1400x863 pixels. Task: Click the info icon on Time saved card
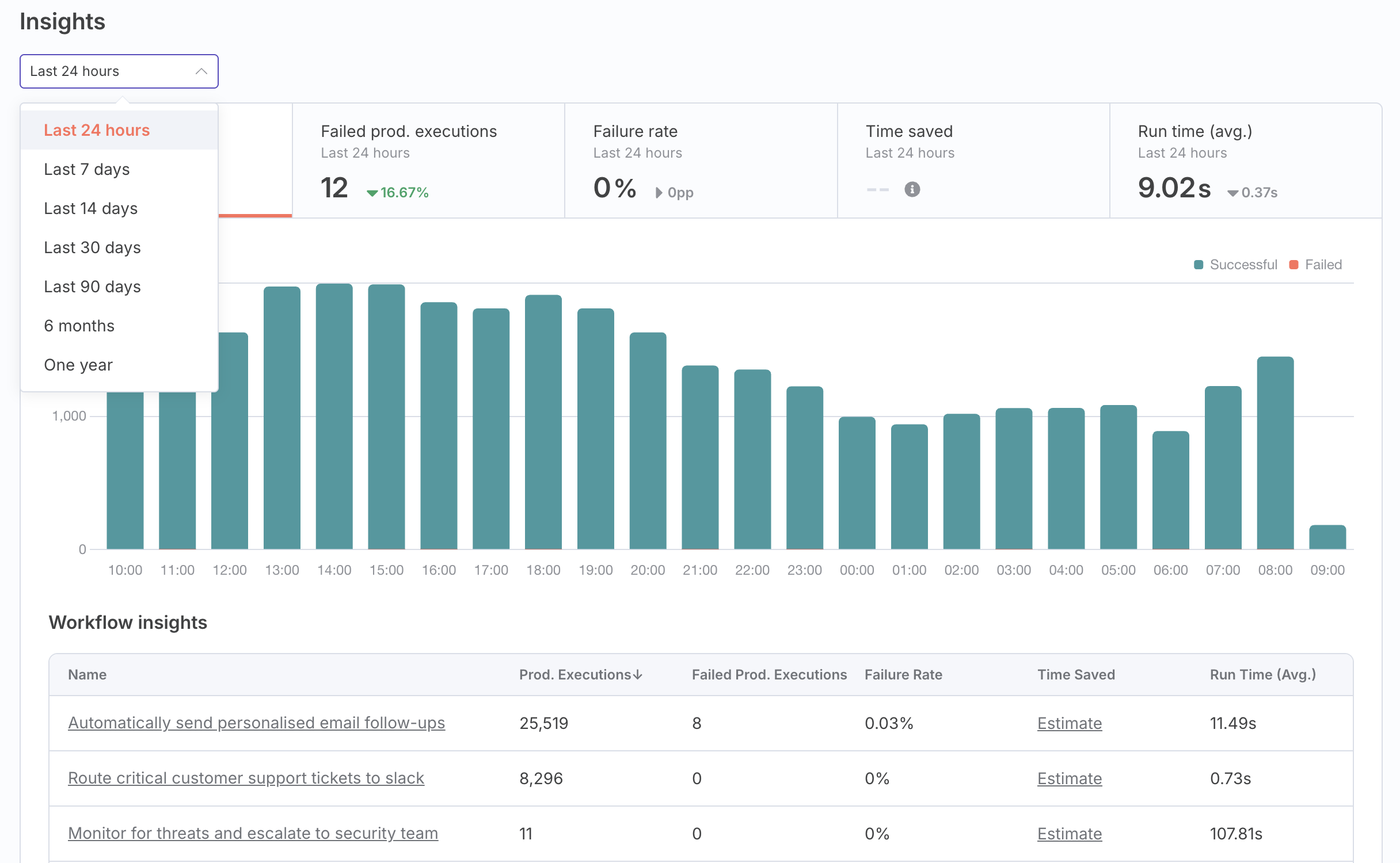(912, 189)
